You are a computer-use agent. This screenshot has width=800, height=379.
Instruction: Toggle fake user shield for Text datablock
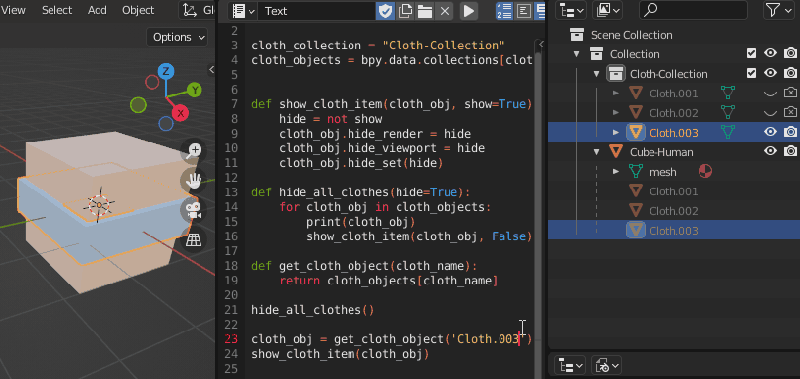[385, 11]
